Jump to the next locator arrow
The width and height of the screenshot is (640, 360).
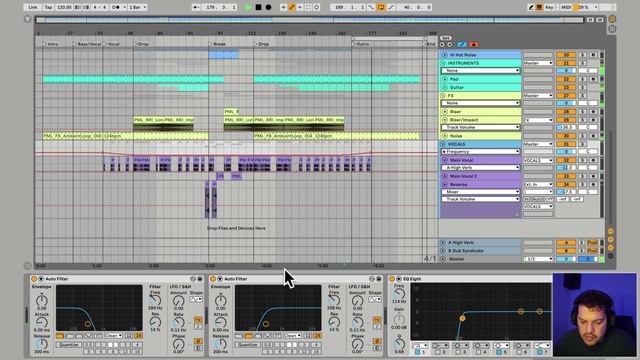[449, 44]
